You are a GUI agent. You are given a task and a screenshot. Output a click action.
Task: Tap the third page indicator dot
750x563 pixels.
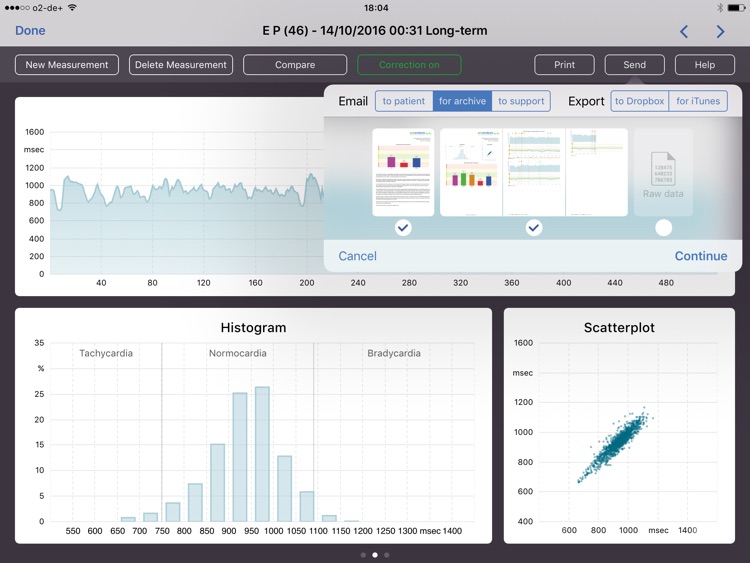386,555
